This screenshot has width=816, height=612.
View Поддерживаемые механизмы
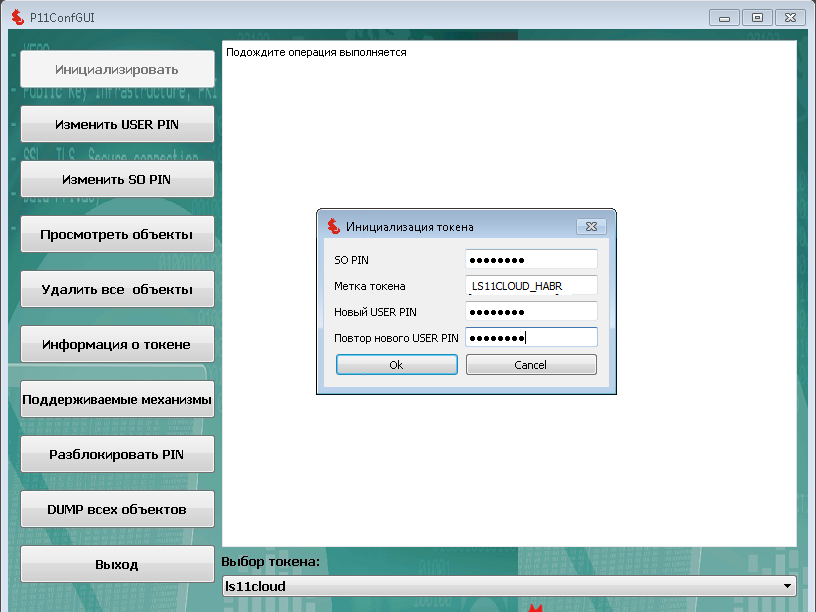click(x=117, y=399)
